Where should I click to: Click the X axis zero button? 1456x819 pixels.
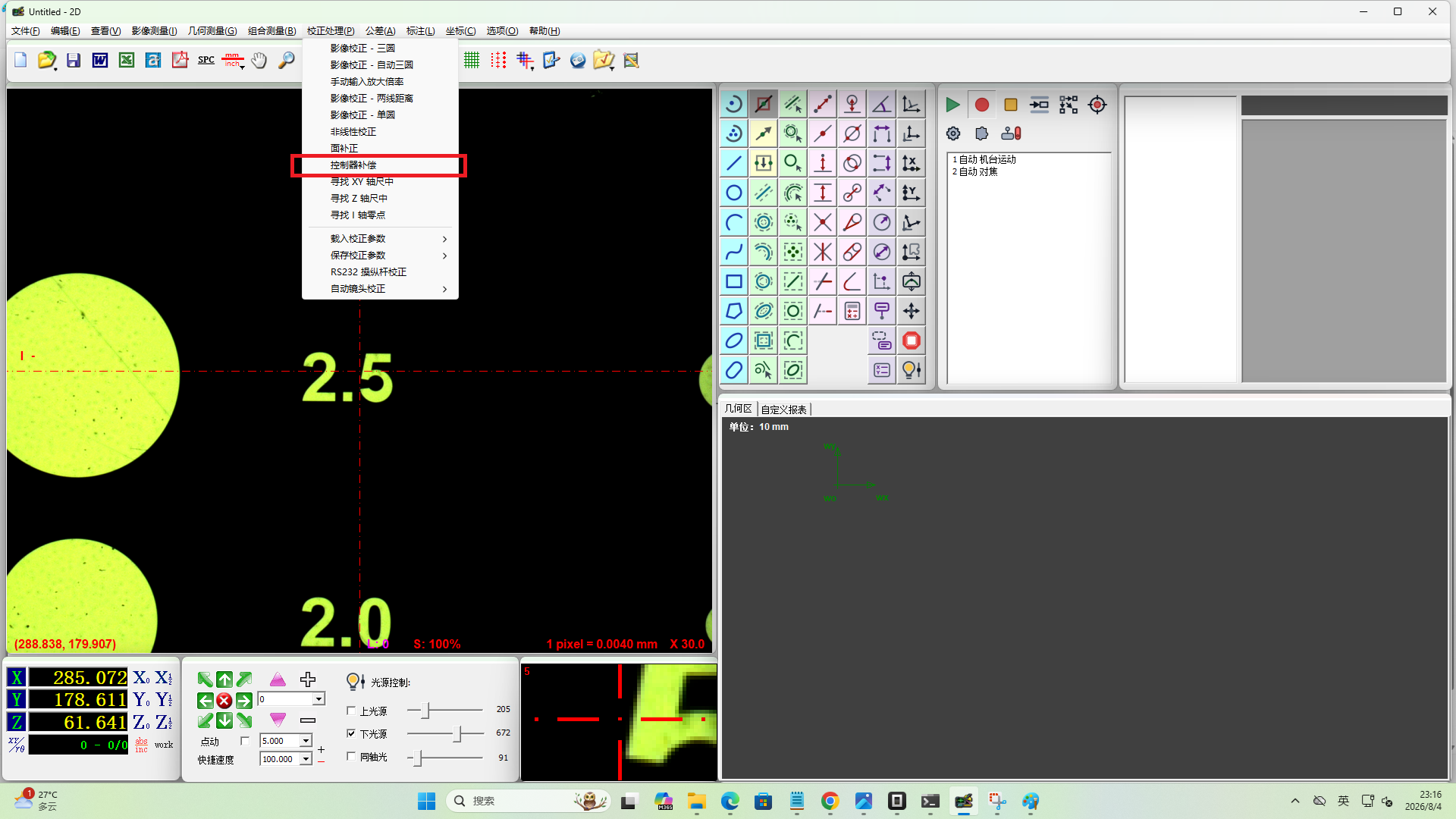(x=142, y=677)
